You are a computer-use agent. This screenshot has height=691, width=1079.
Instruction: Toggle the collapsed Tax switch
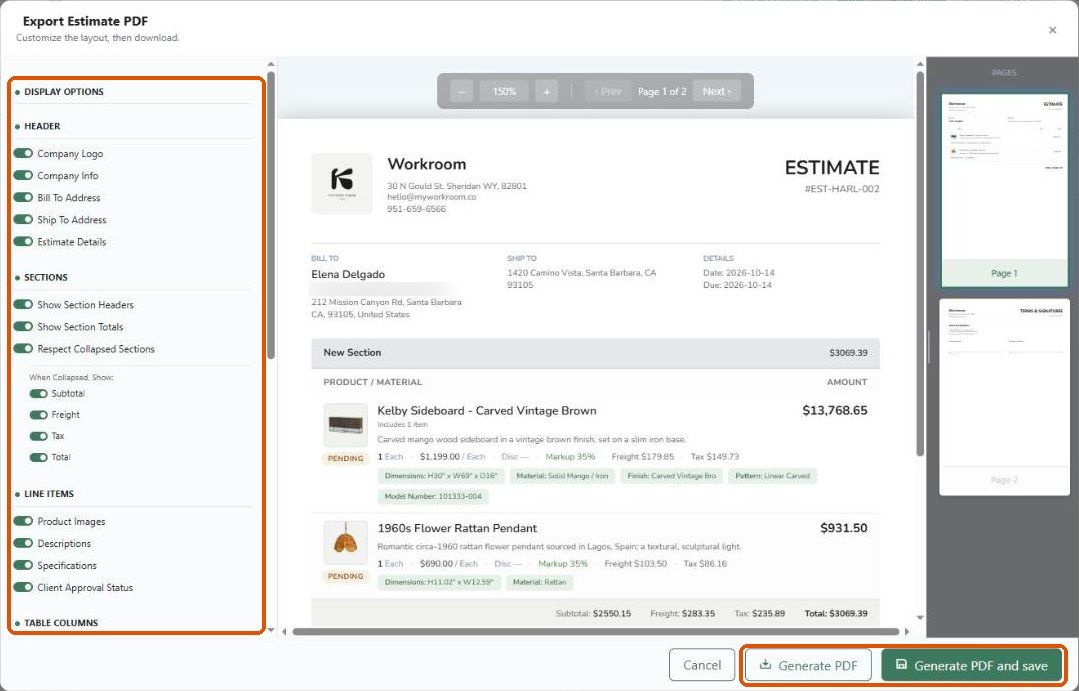click(39, 436)
